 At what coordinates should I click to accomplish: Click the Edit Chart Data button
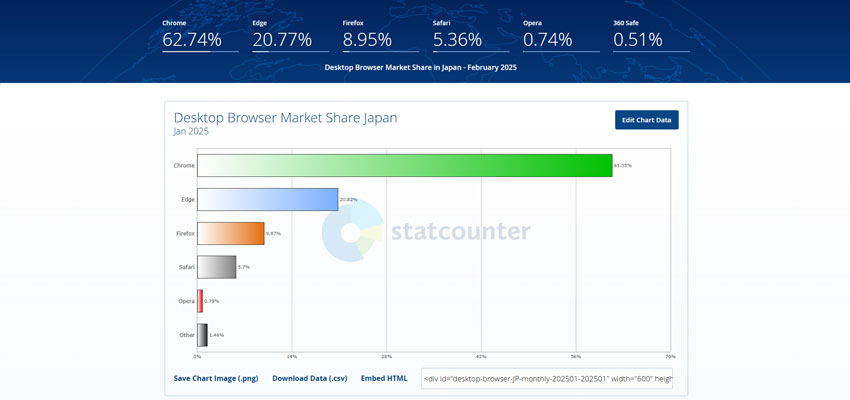646,120
